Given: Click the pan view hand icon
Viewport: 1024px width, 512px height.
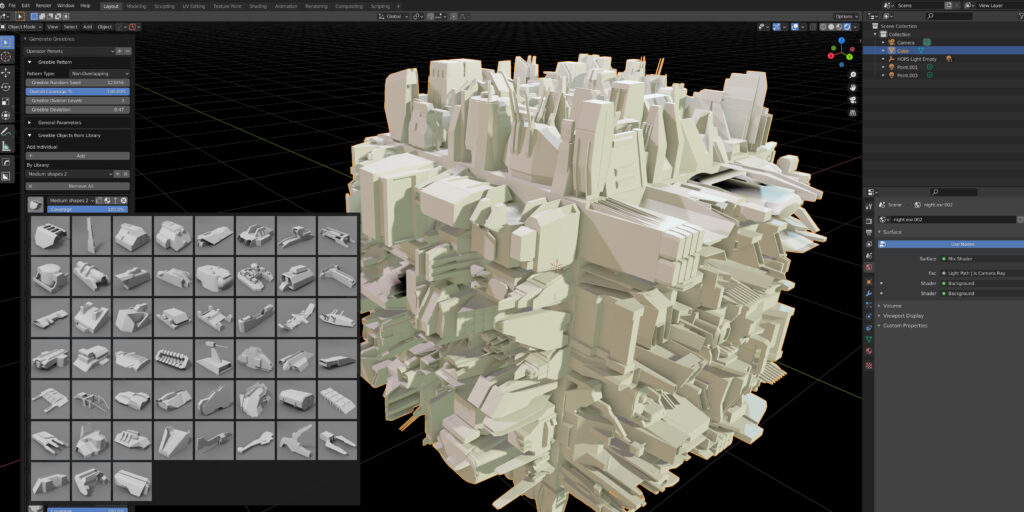Looking at the screenshot, I should (x=853, y=88).
